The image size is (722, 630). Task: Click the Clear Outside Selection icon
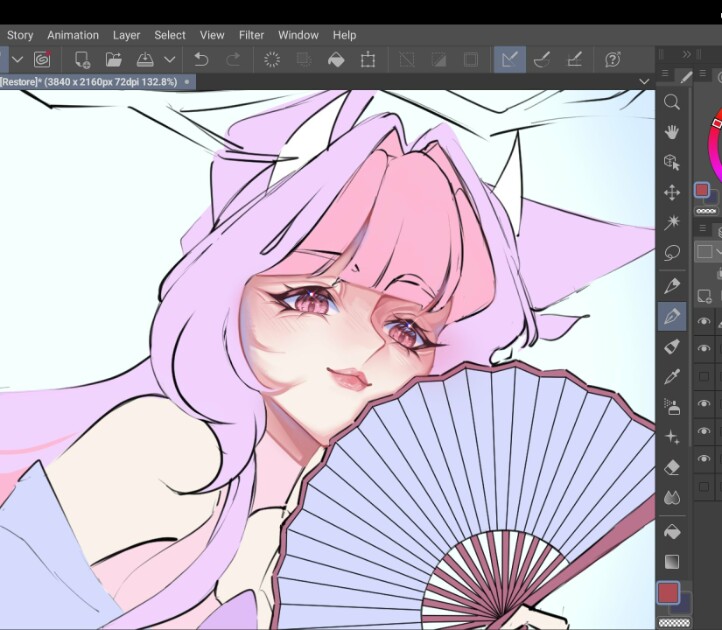point(304,59)
